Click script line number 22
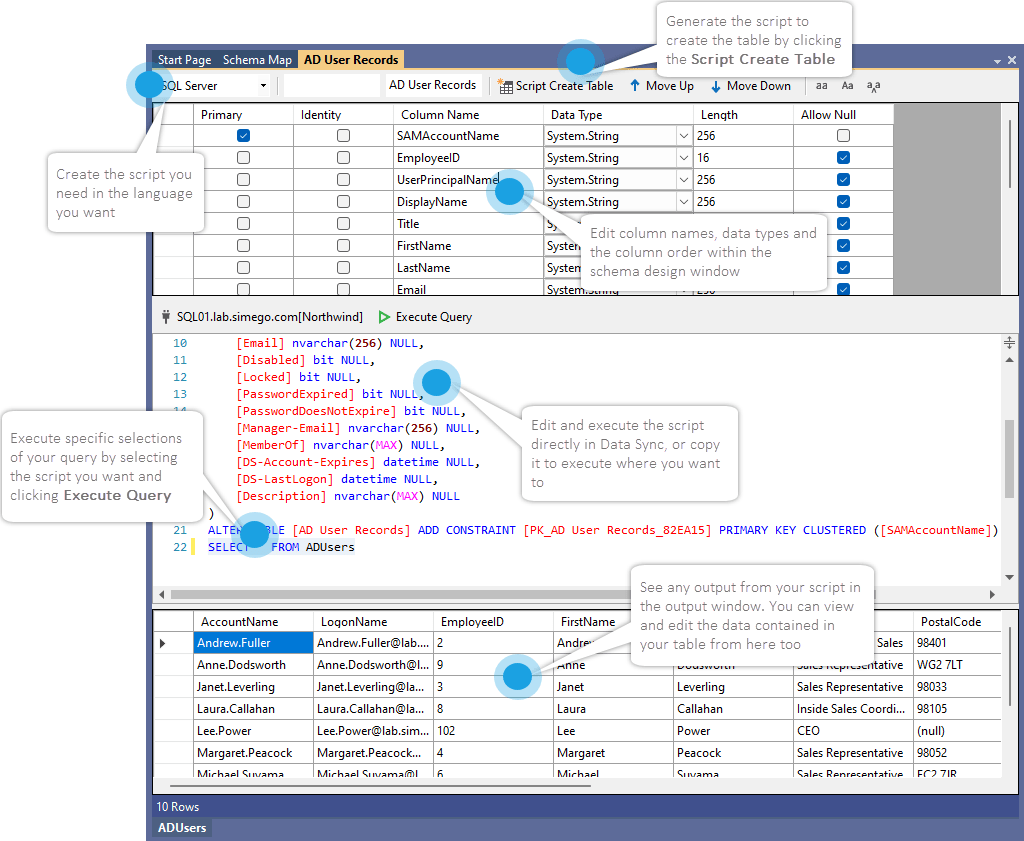1024x841 pixels. (x=180, y=547)
